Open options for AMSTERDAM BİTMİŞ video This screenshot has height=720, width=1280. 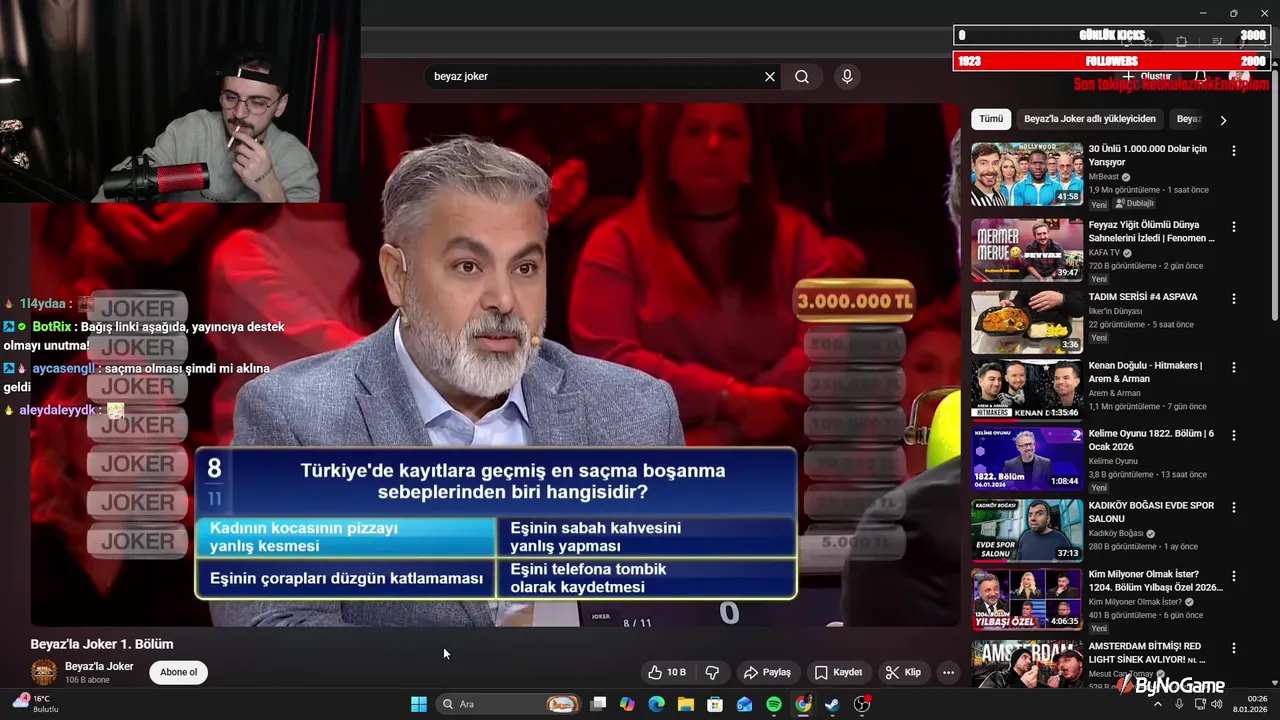[x=1234, y=648]
